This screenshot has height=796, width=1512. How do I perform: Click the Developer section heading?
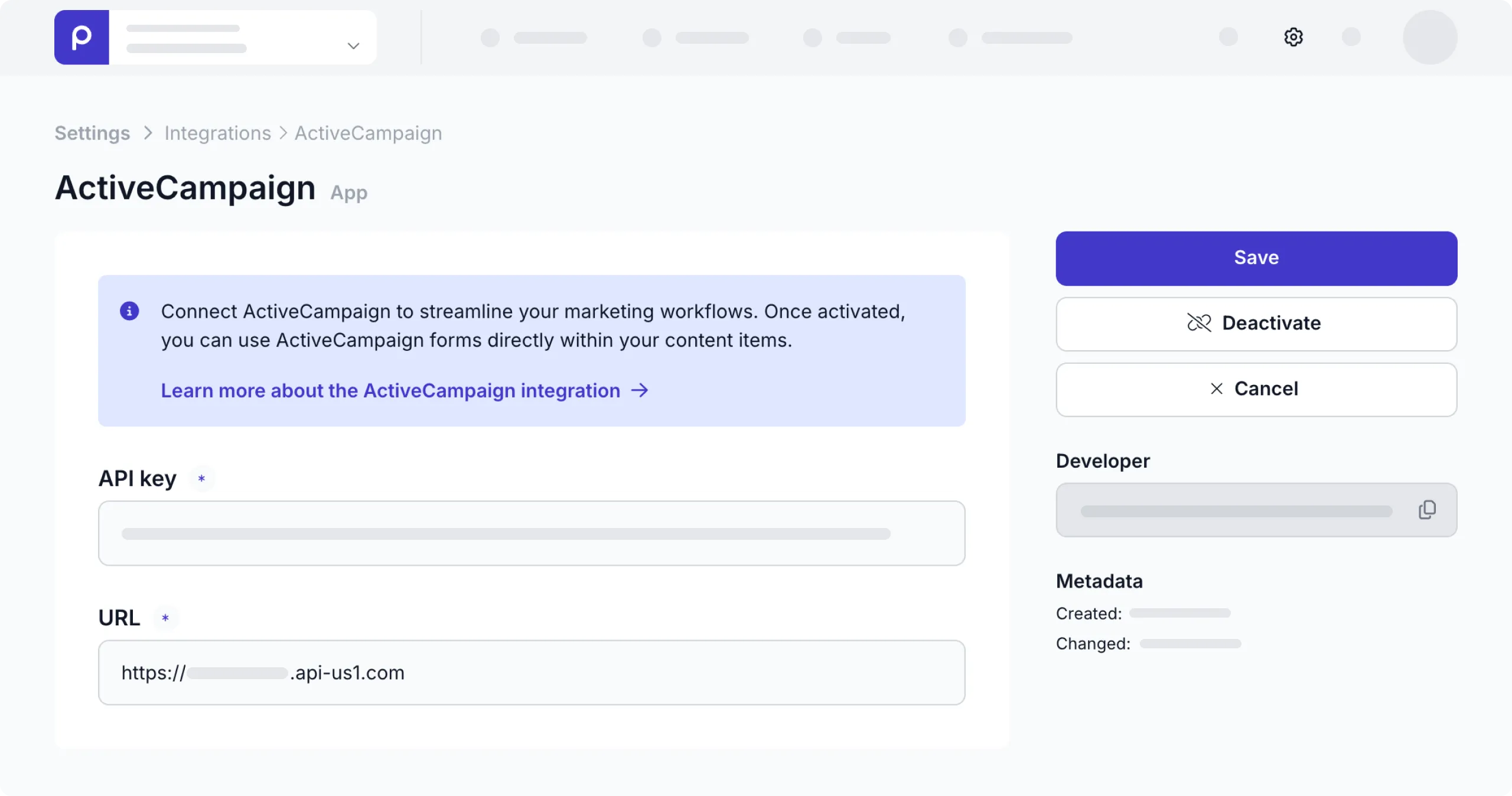(1103, 461)
